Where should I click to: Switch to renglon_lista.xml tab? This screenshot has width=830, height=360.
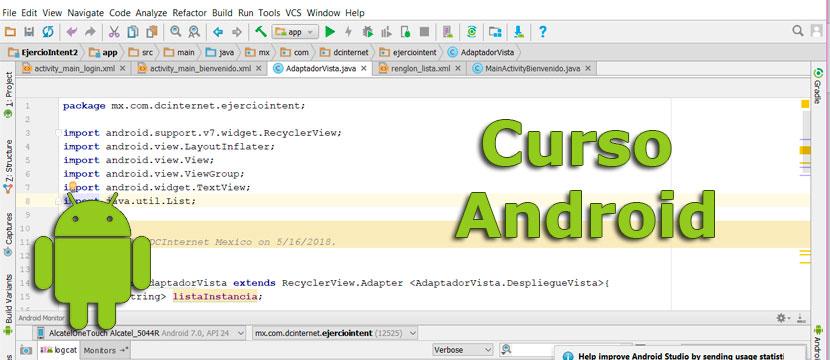[420, 68]
